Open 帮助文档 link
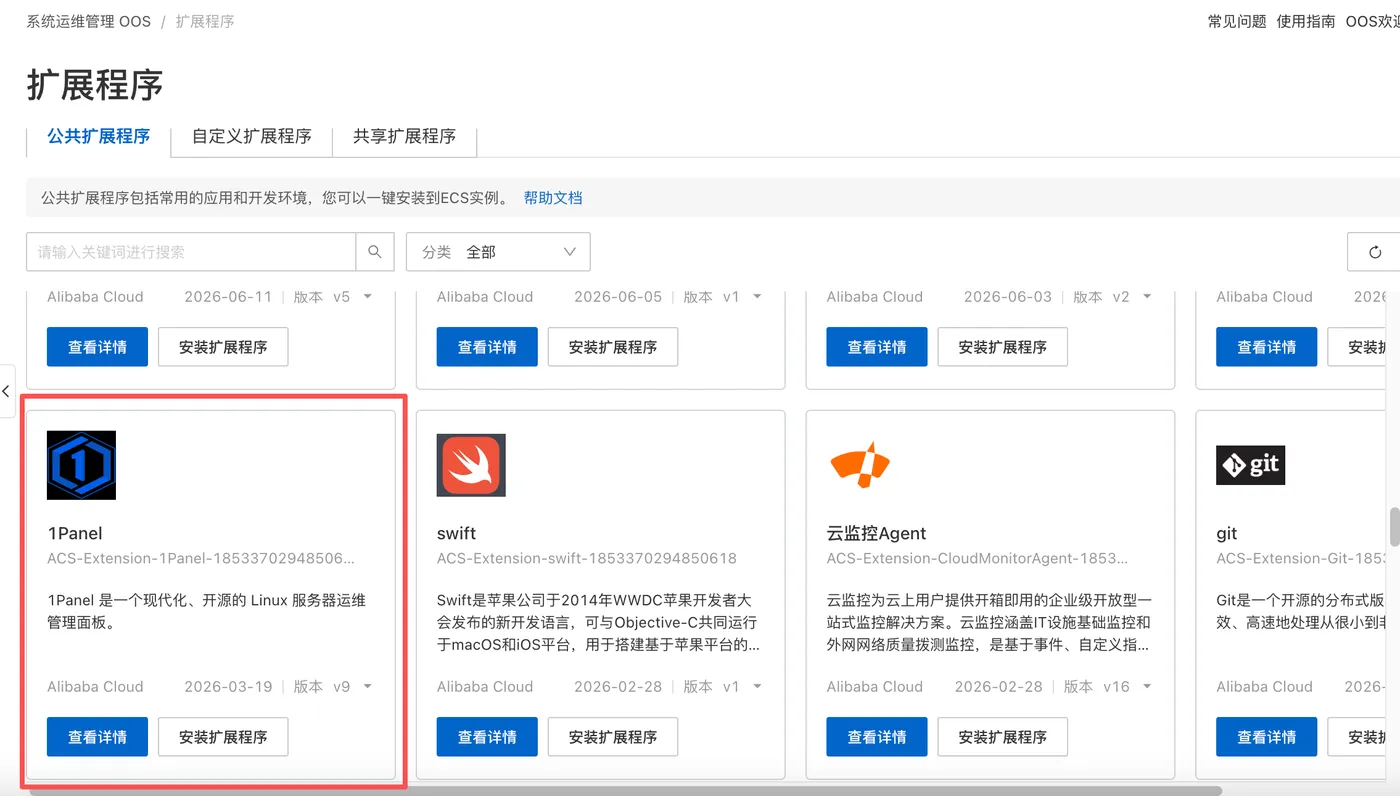Viewport: 1400px width, 796px height. [x=553, y=198]
